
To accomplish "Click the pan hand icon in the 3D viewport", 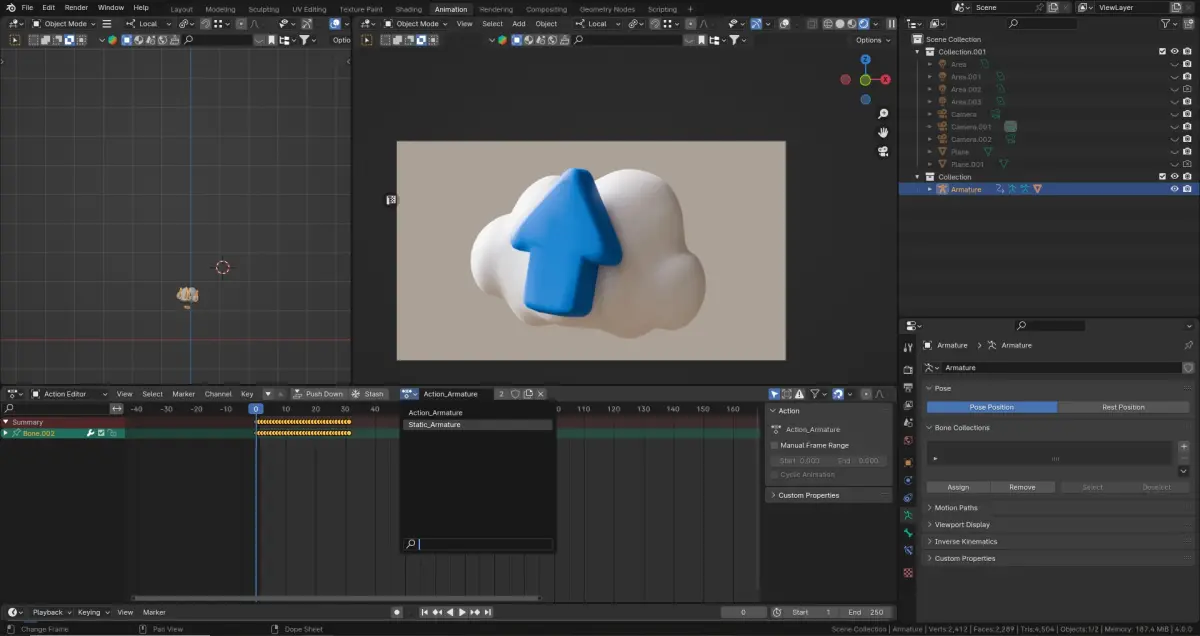I will point(883,132).
